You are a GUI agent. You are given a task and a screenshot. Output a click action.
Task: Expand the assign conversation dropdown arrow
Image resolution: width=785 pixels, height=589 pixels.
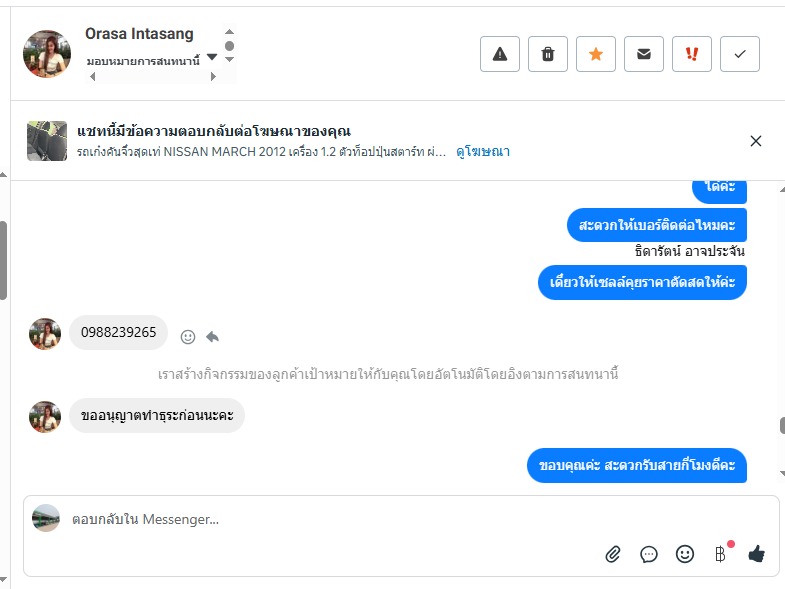212,57
